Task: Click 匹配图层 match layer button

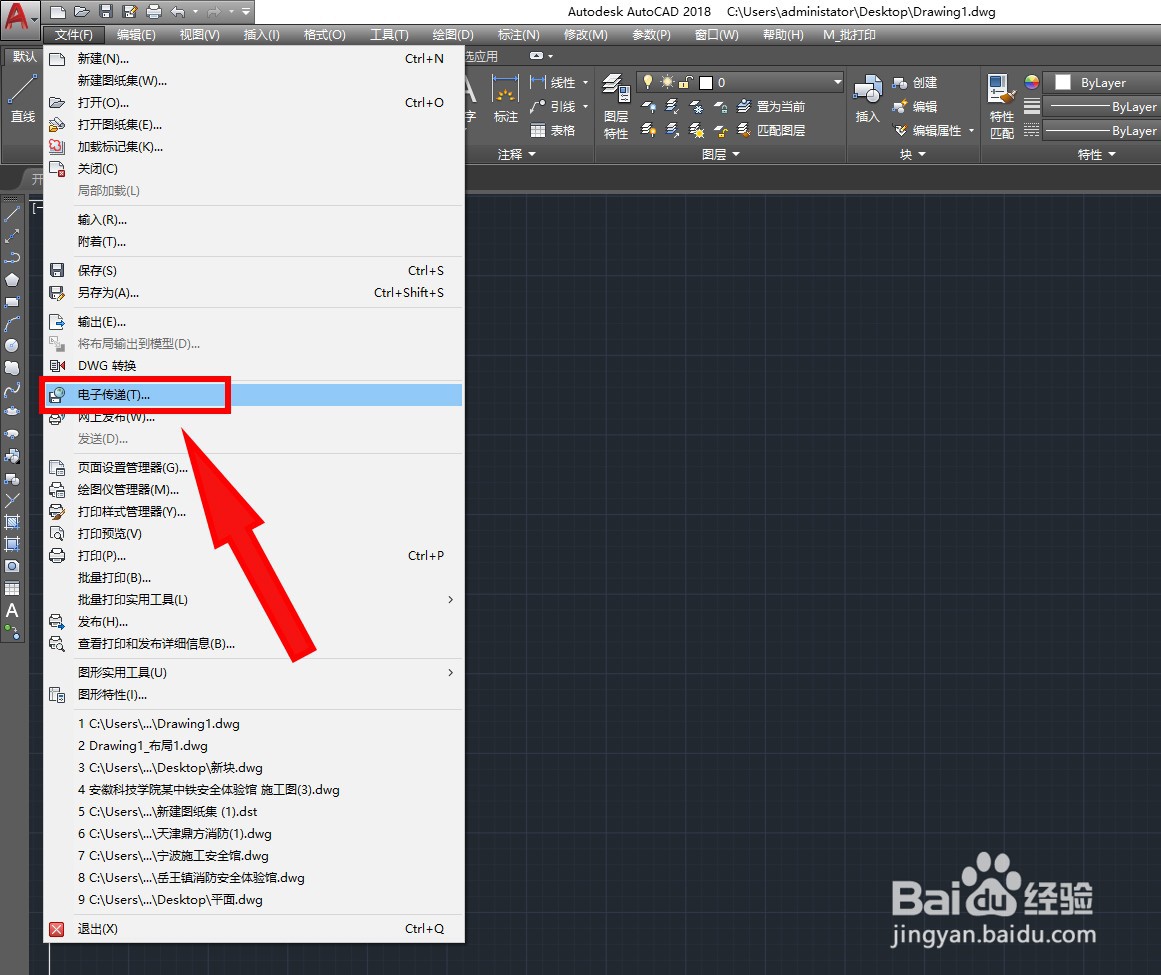Action: point(771,130)
